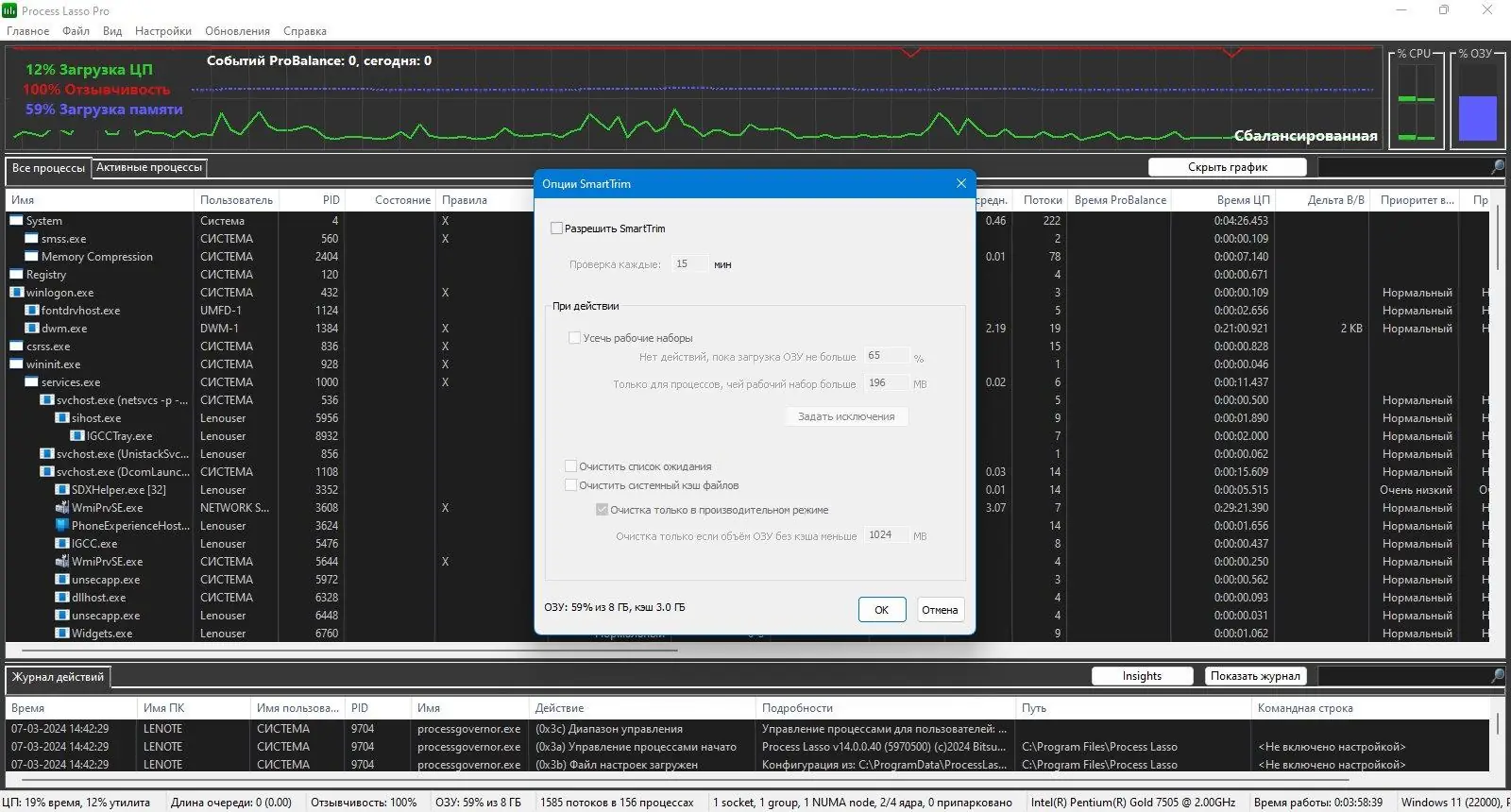Click the dwm.exe process icon

click(x=31, y=329)
